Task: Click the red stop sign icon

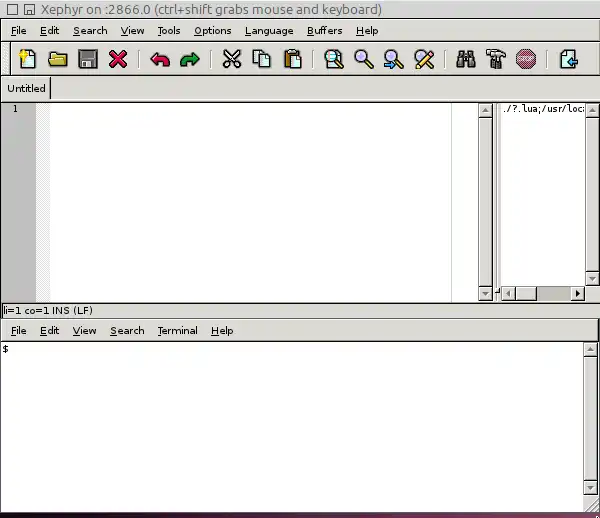Action: coord(526,59)
